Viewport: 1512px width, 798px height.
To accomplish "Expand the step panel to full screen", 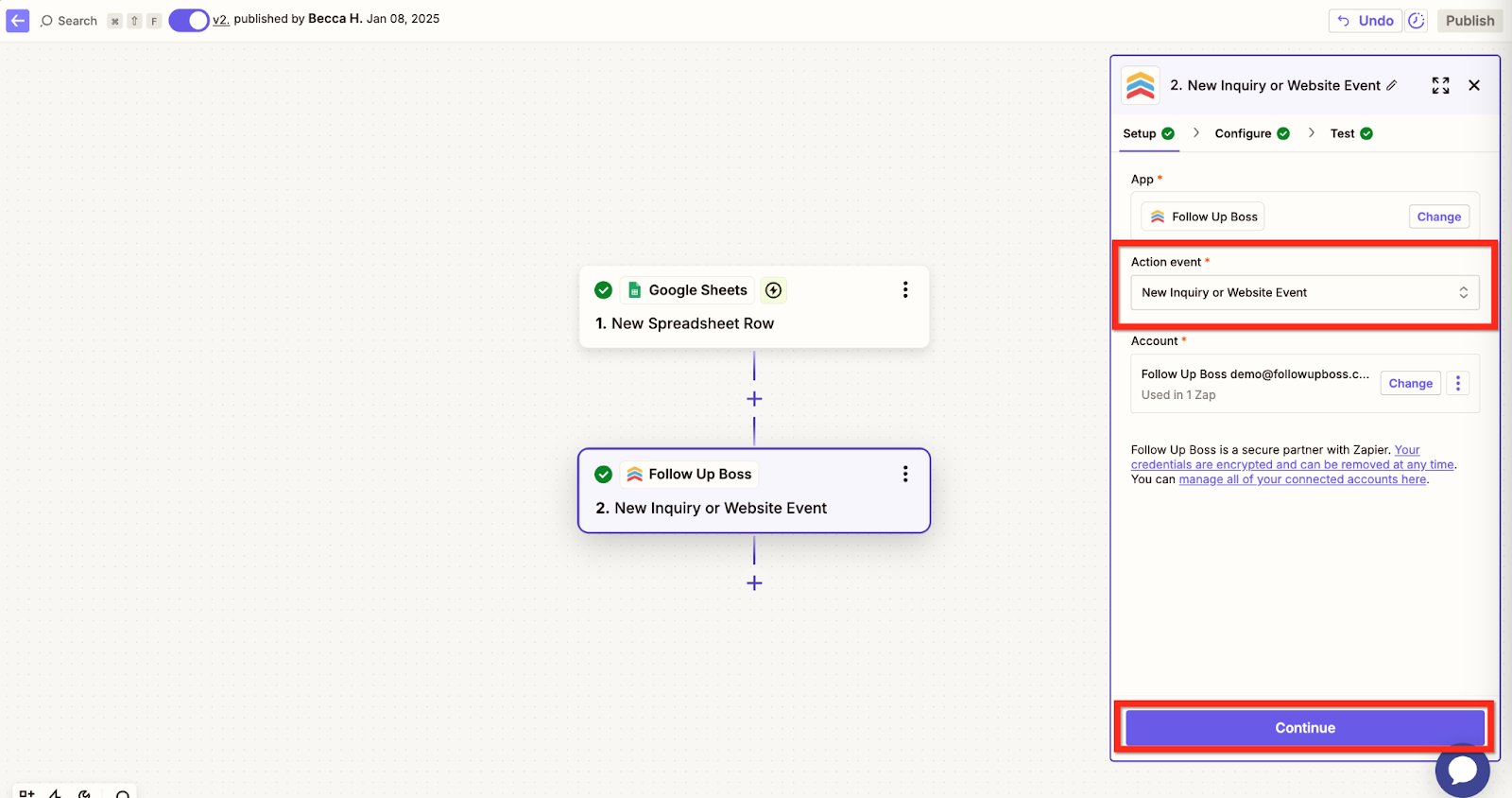I will 1440,85.
